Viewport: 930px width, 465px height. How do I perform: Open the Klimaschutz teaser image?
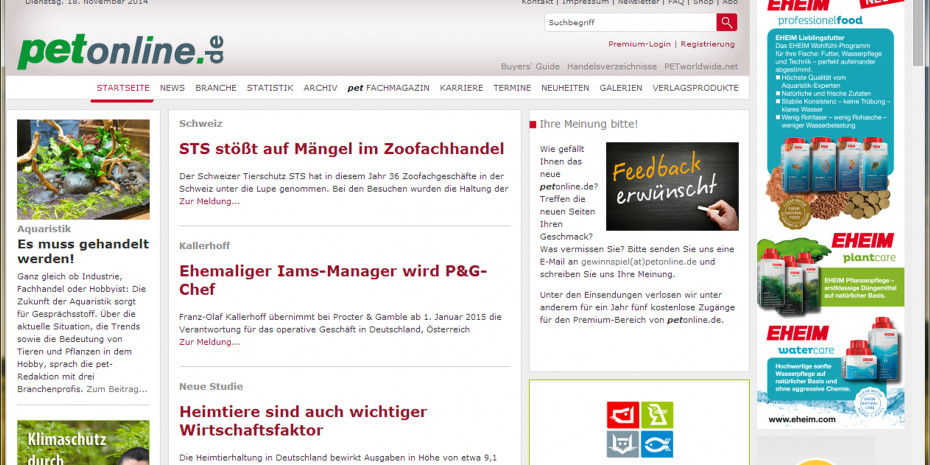[83, 442]
